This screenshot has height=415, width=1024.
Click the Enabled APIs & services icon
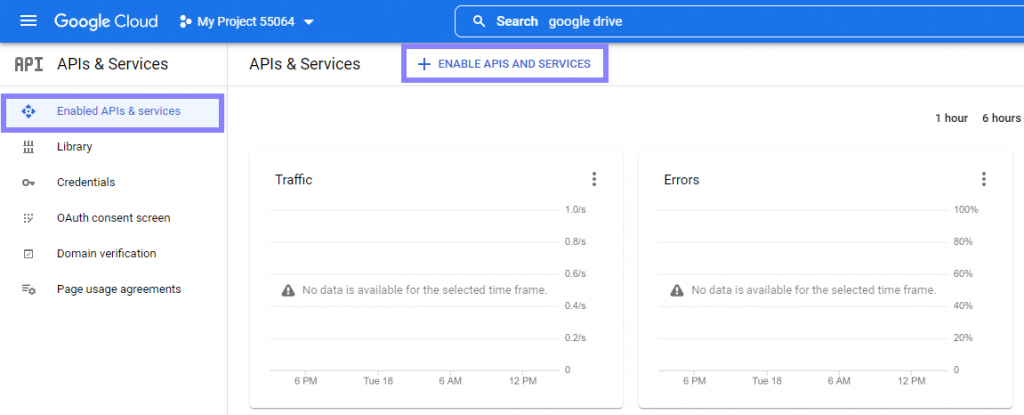coord(28,112)
